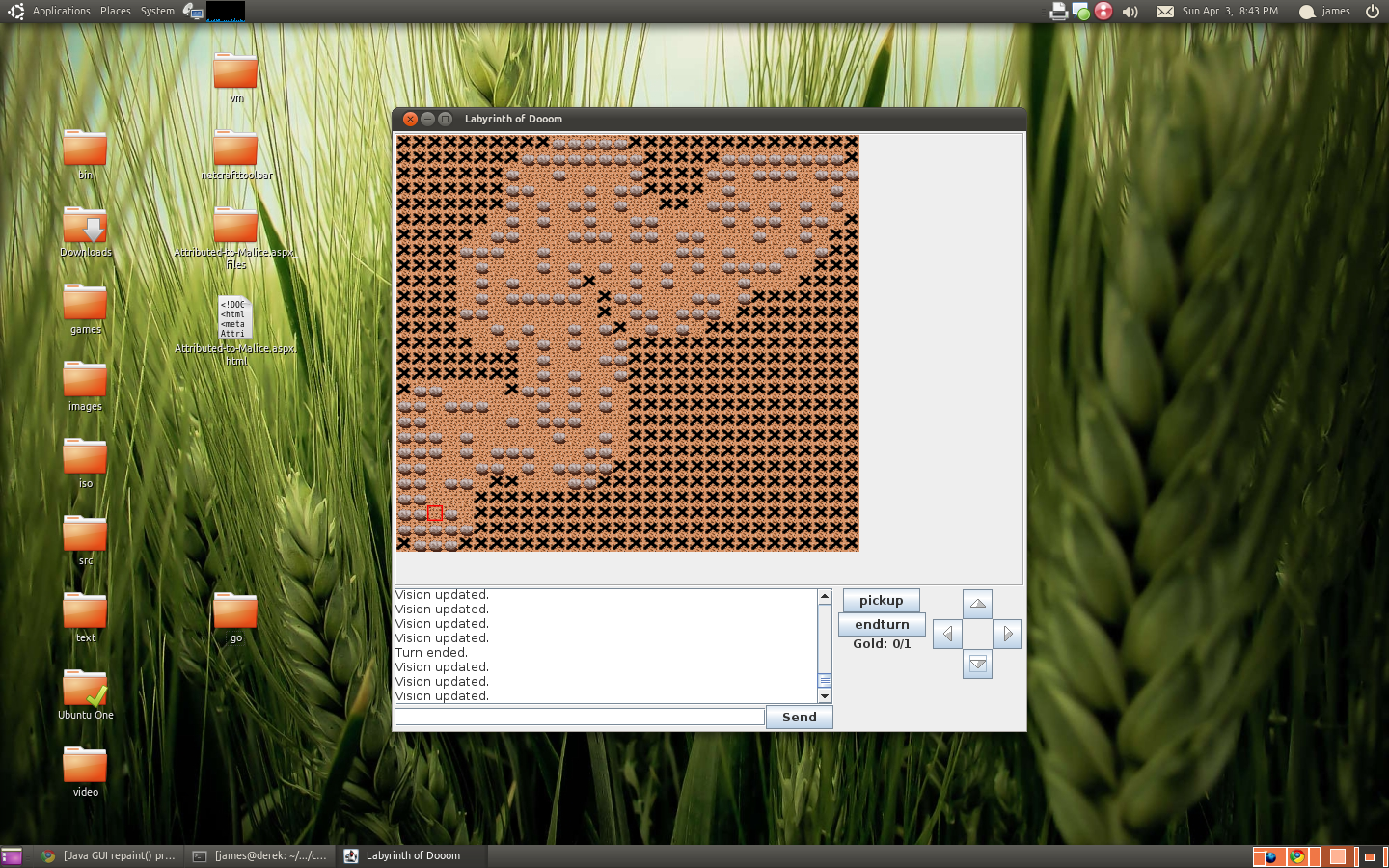Open the Ubuntu One folder icon
This screenshot has height=868, width=1389.
click(x=85, y=690)
